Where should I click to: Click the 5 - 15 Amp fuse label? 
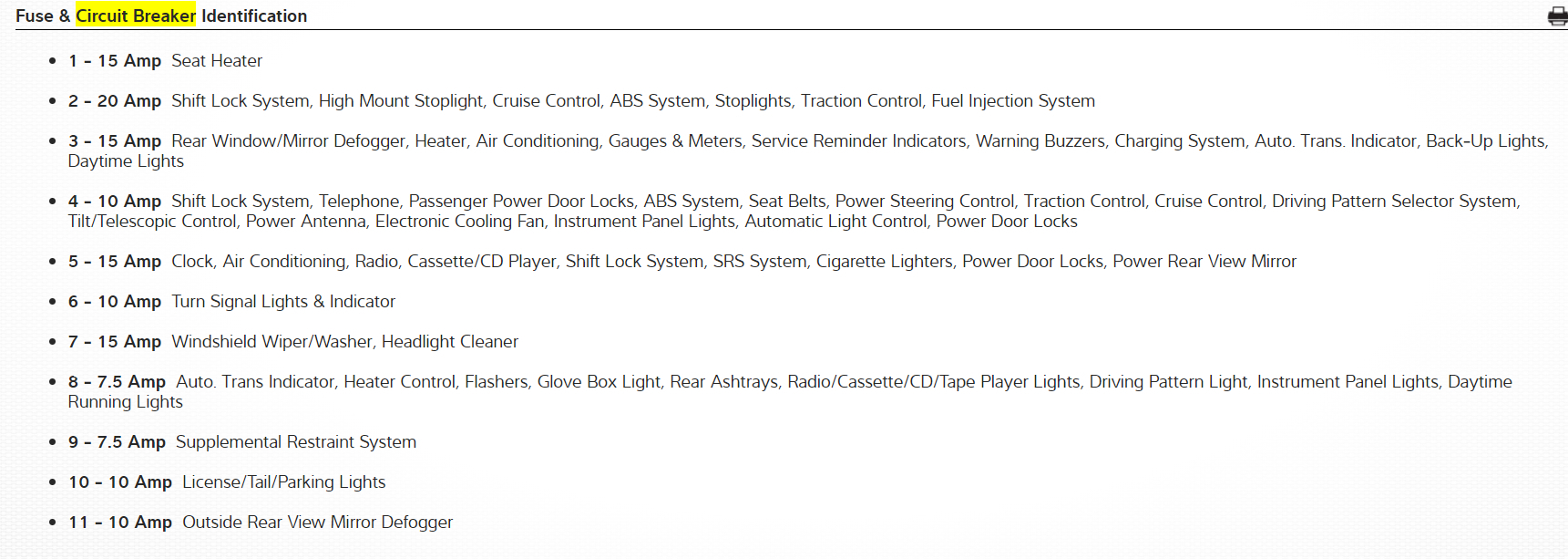tap(115, 262)
